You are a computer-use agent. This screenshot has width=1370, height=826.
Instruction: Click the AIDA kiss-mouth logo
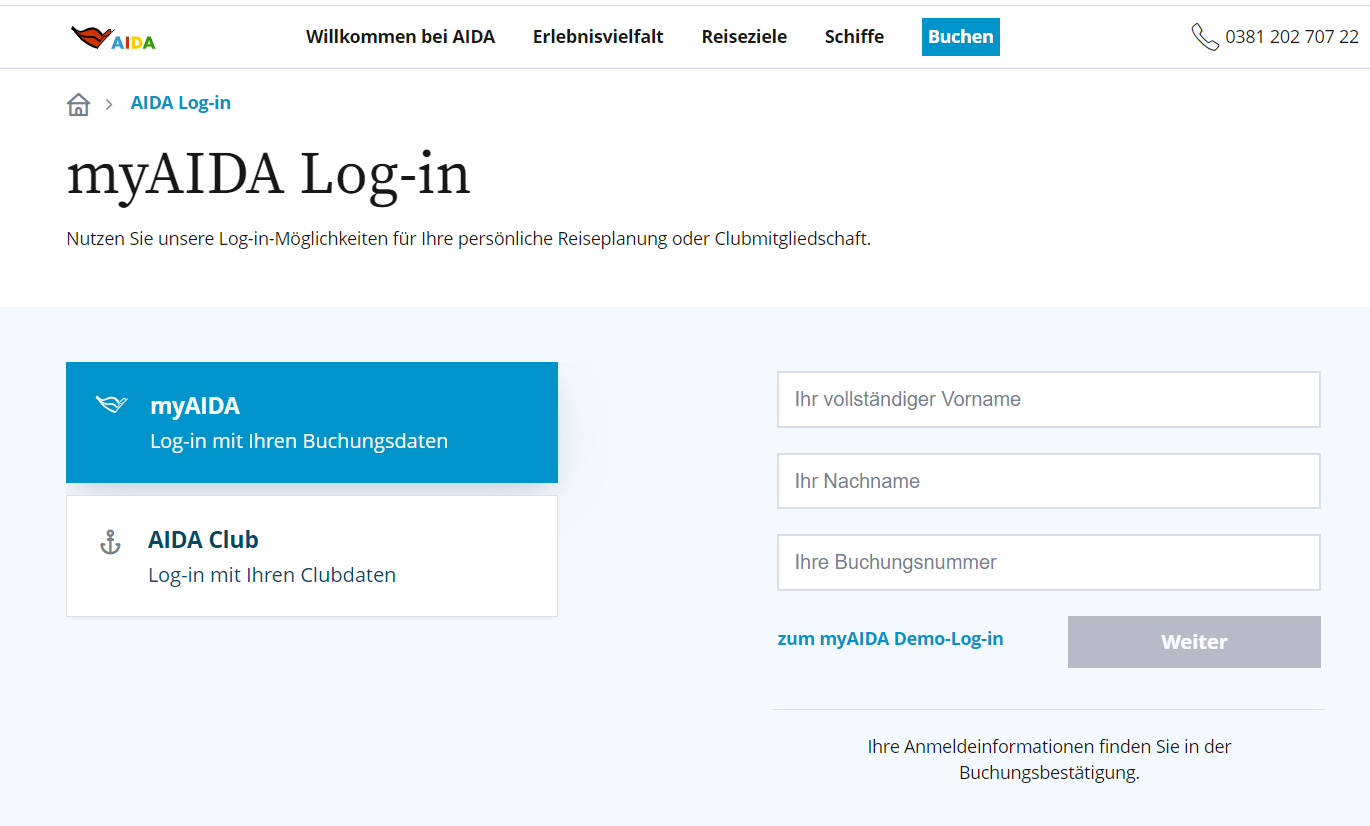pyautogui.click(x=113, y=38)
